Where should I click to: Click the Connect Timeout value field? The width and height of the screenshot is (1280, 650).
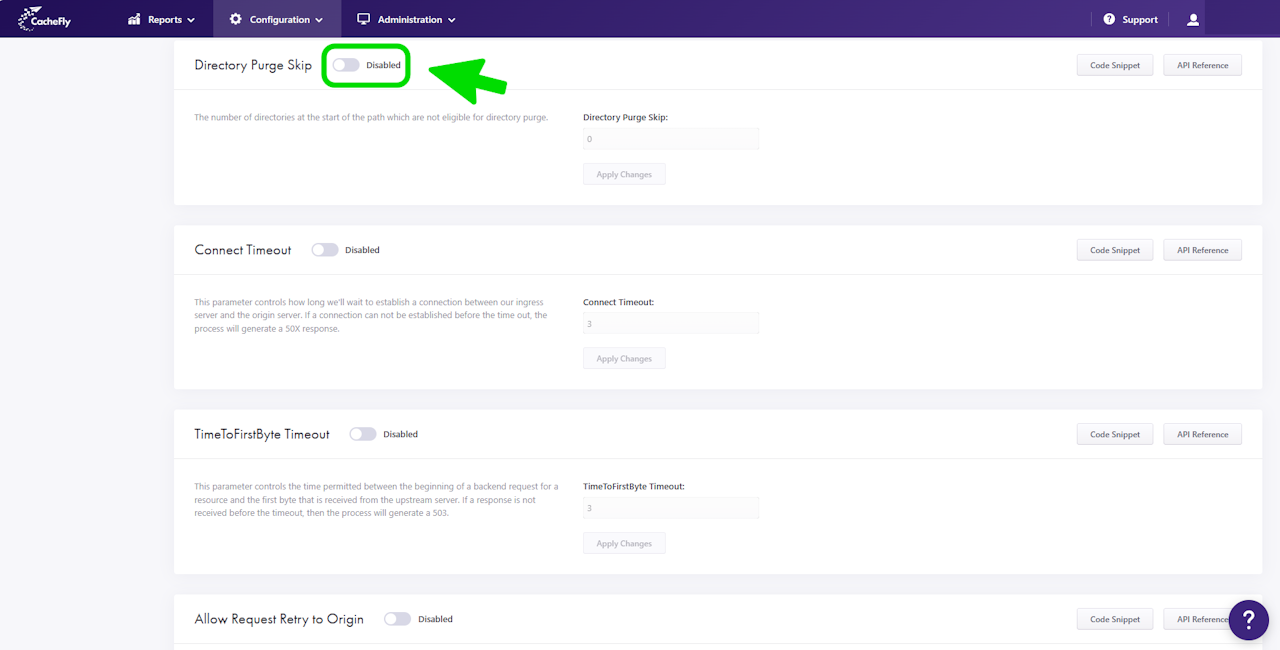671,324
